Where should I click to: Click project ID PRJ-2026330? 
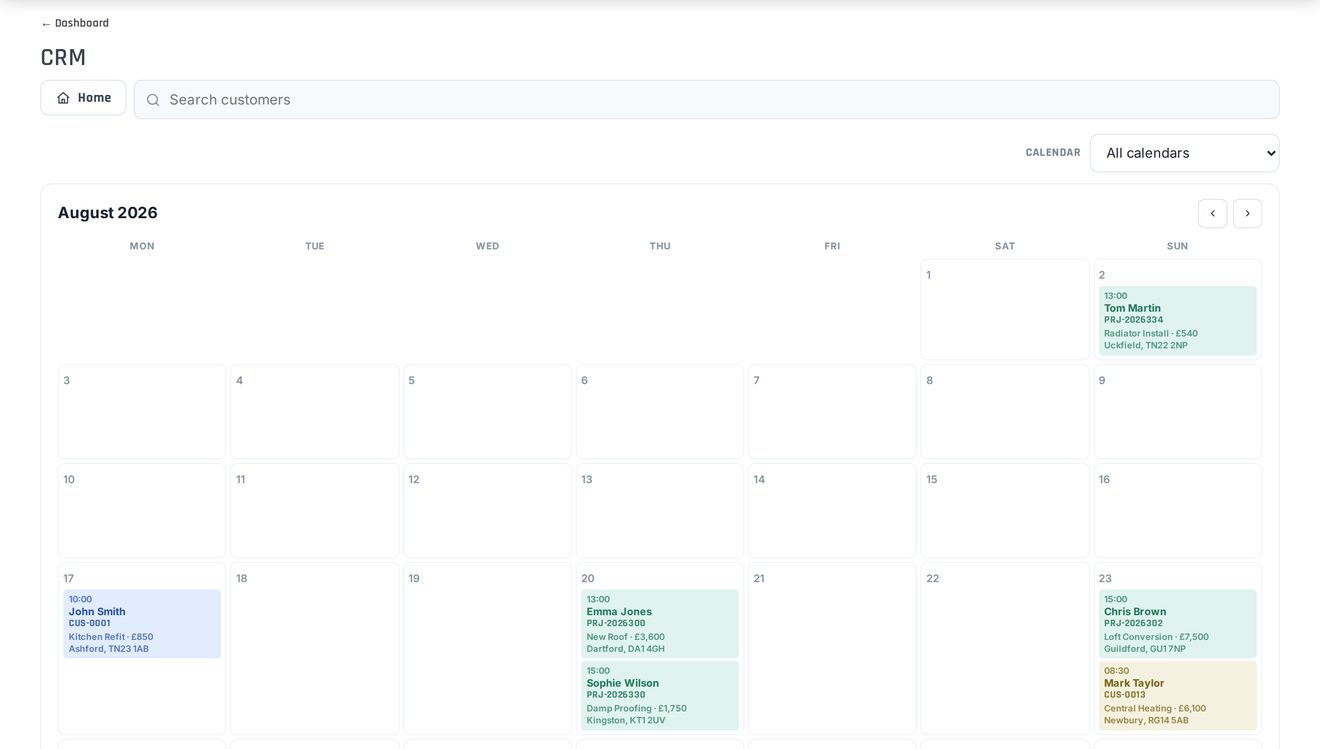(616, 695)
